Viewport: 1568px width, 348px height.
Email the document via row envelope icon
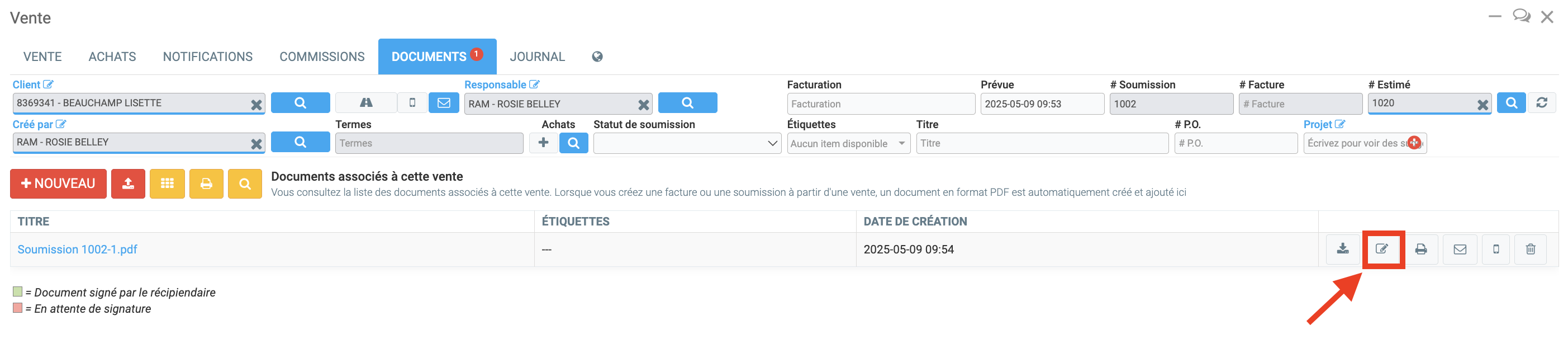point(1460,250)
